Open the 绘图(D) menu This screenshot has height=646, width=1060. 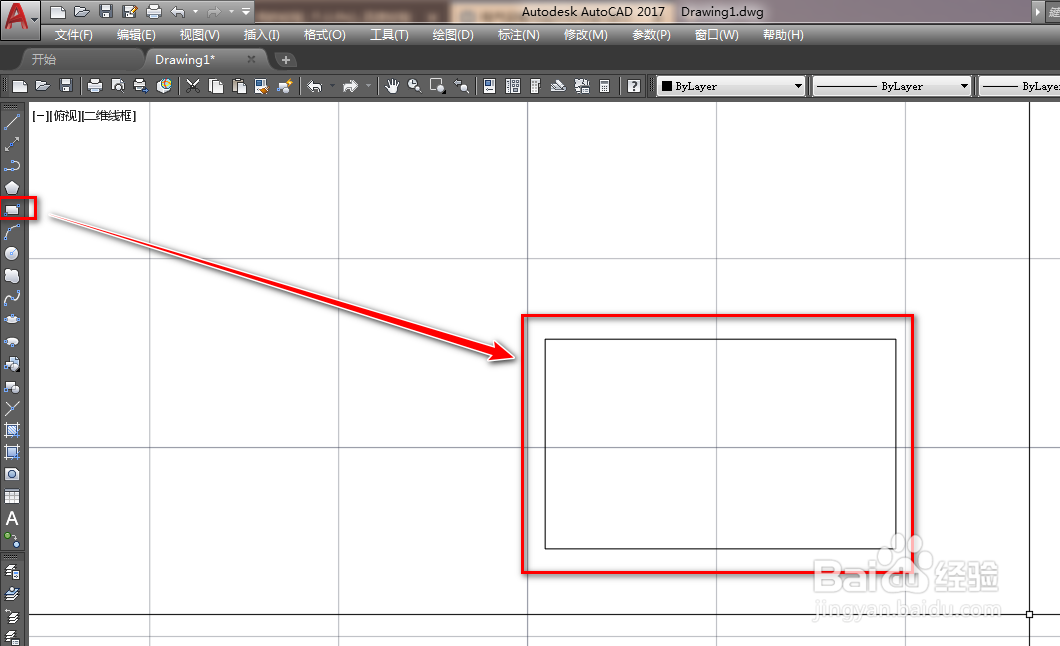453,34
